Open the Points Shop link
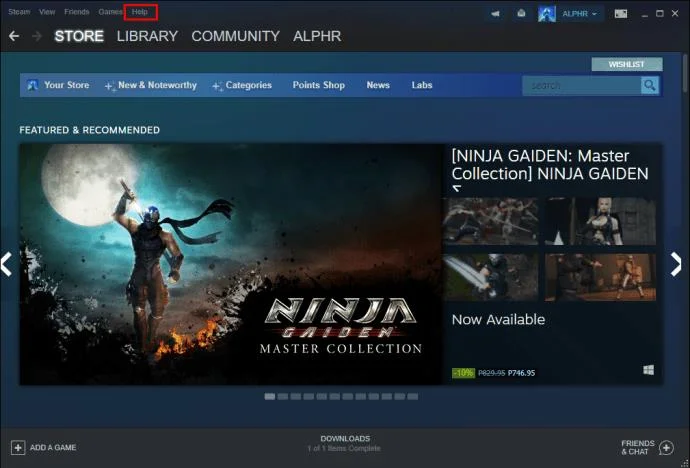Image resolution: width=690 pixels, height=468 pixels. (x=319, y=85)
